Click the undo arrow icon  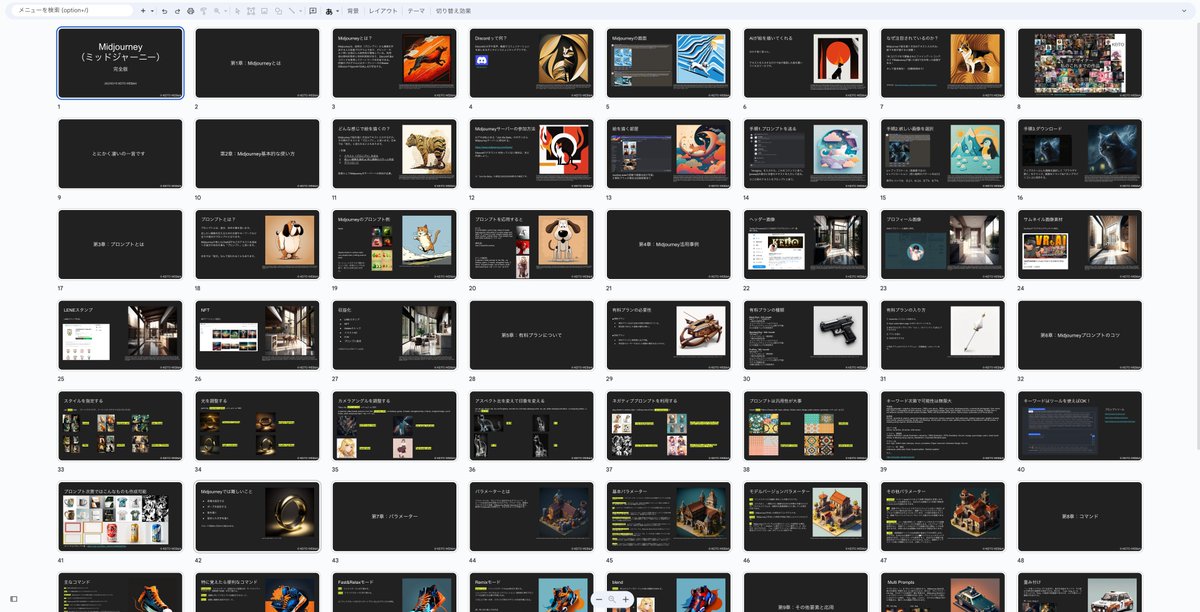[164, 10]
